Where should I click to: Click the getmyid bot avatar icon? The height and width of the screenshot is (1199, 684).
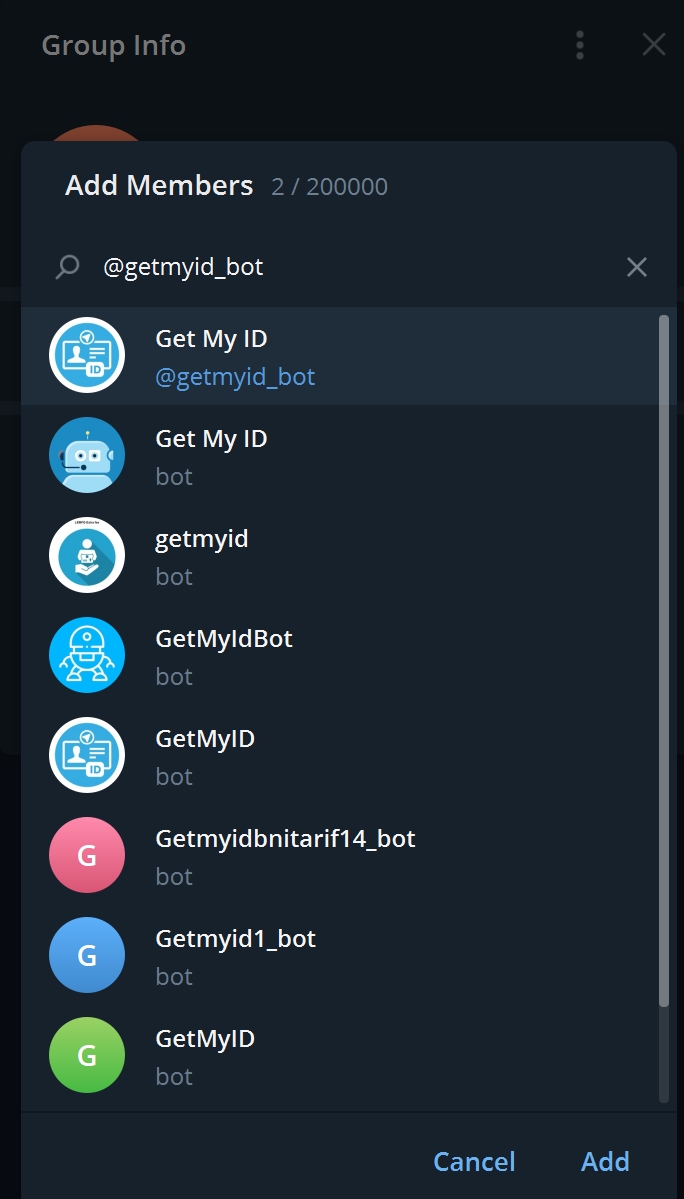click(x=87, y=555)
